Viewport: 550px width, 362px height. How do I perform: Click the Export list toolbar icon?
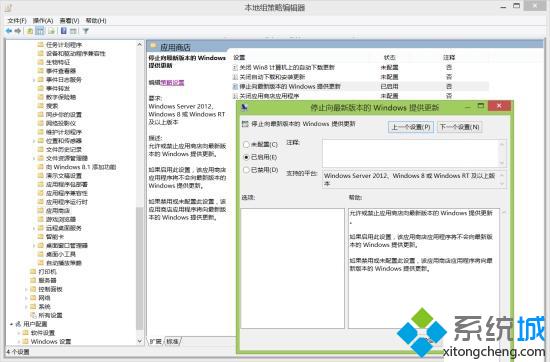52,31
